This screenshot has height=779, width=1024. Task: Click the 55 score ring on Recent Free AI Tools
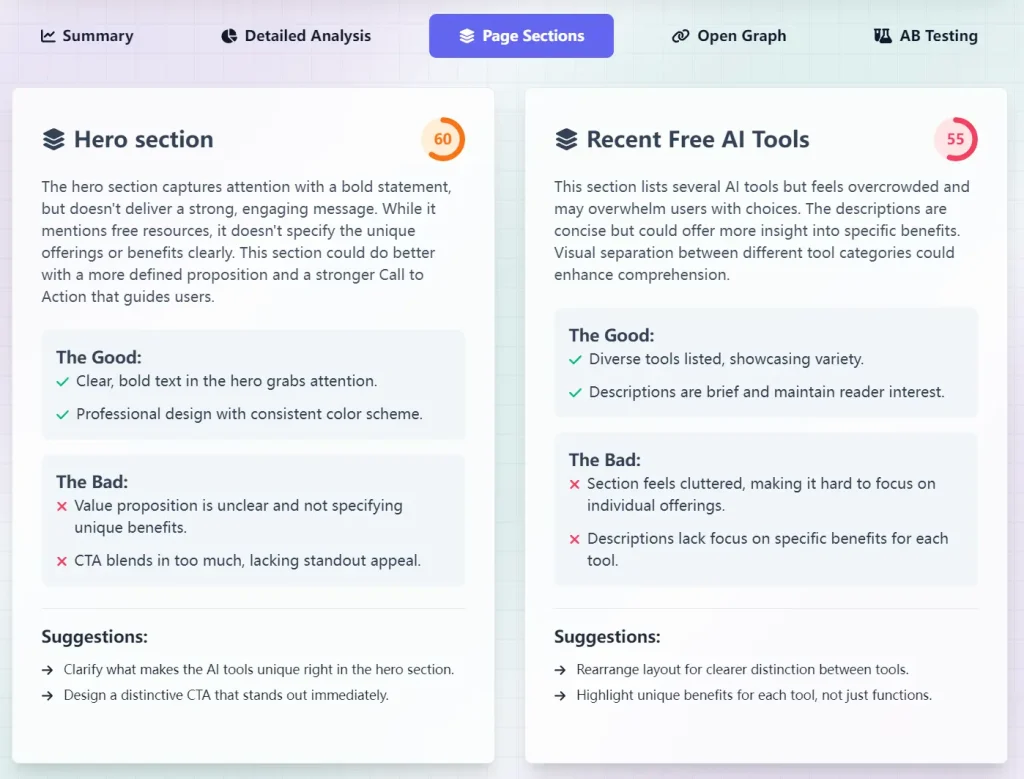[956, 139]
